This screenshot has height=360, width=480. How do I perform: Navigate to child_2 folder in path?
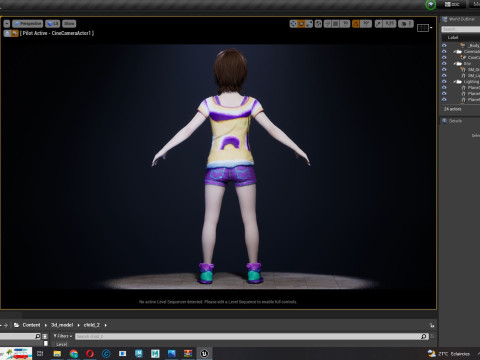pyautogui.click(x=92, y=325)
